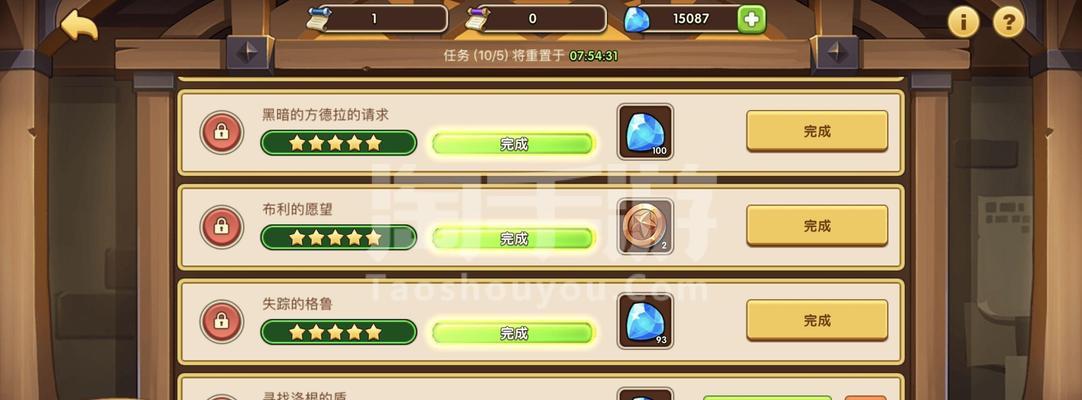Screen dimensions: 1082x400
Task: Tap the green plus to add gems
Action: [x=751, y=19]
